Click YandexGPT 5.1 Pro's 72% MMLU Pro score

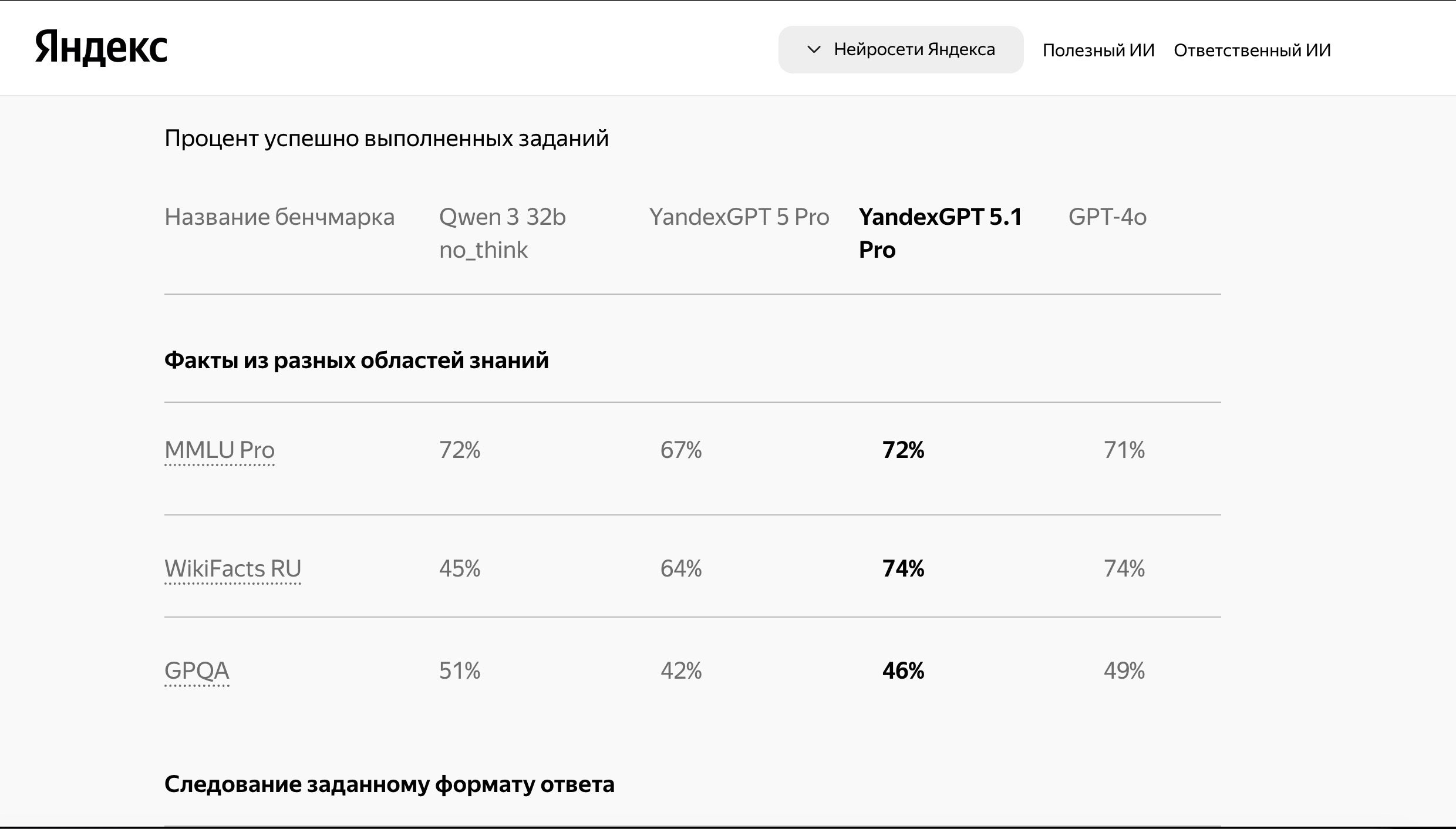tap(903, 450)
